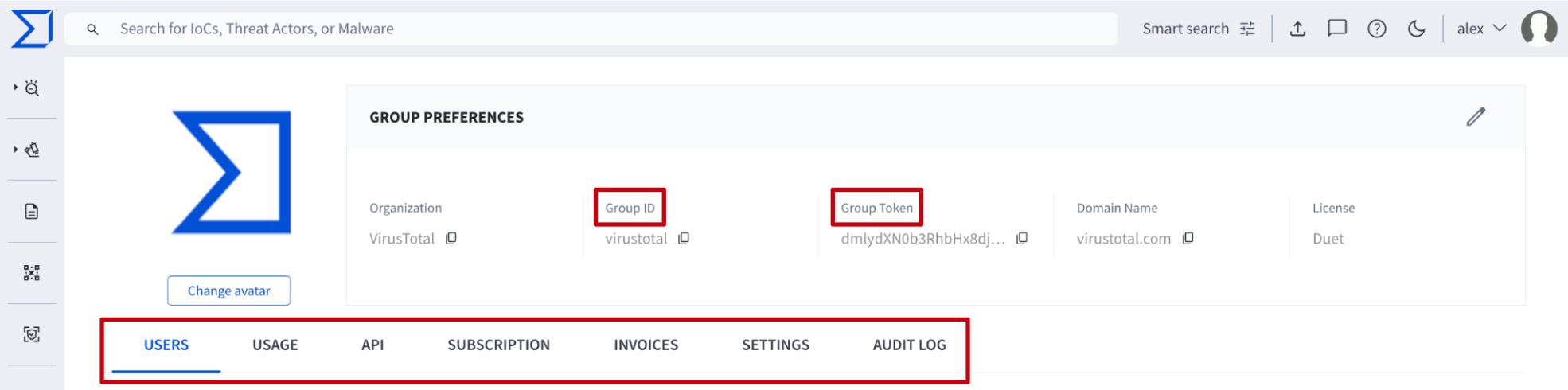The height and width of the screenshot is (390, 1568).
Task: Click the GROUP PREFERENCES heading
Action: 447,117
